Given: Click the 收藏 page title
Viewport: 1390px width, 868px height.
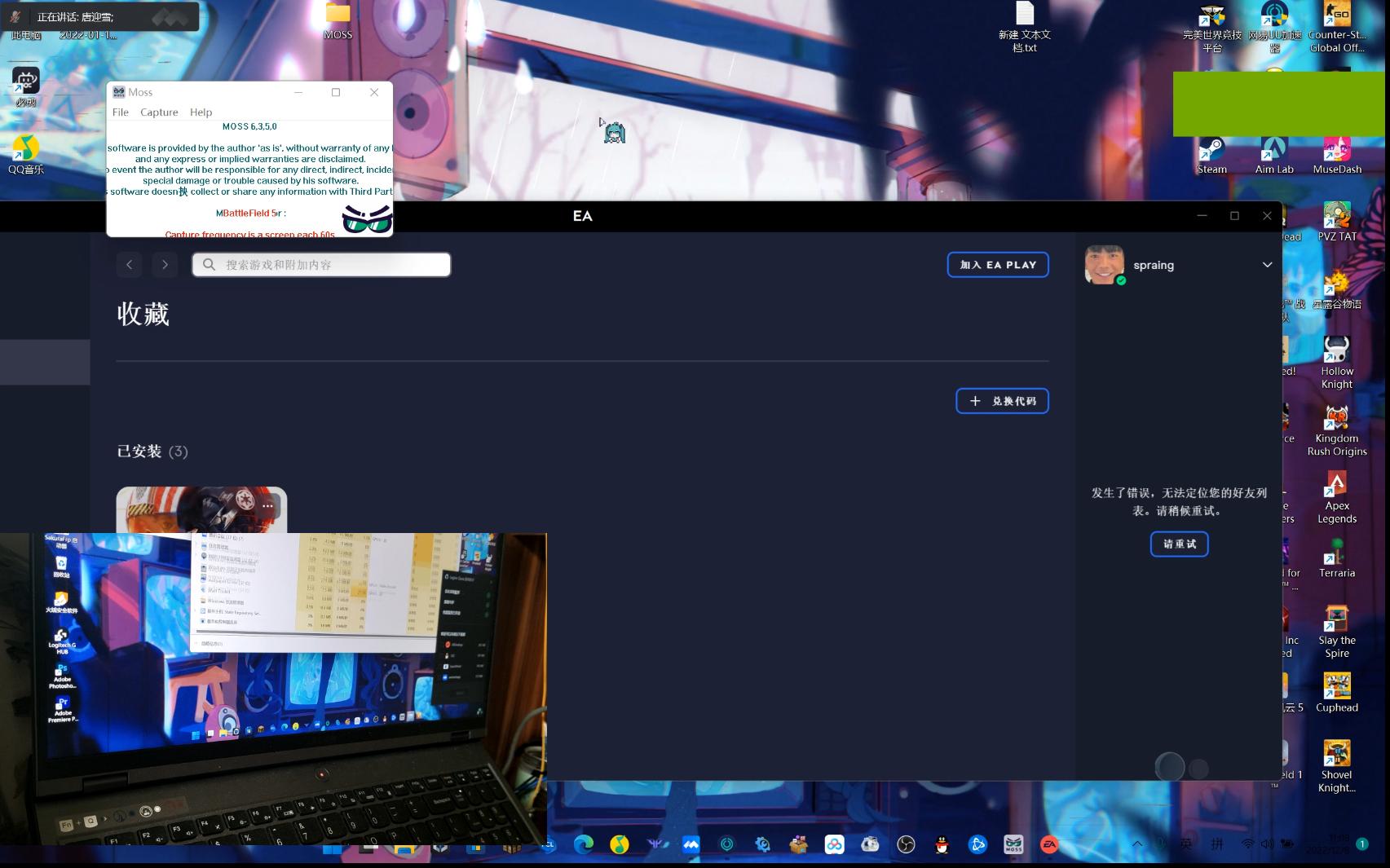Looking at the screenshot, I should [x=143, y=314].
